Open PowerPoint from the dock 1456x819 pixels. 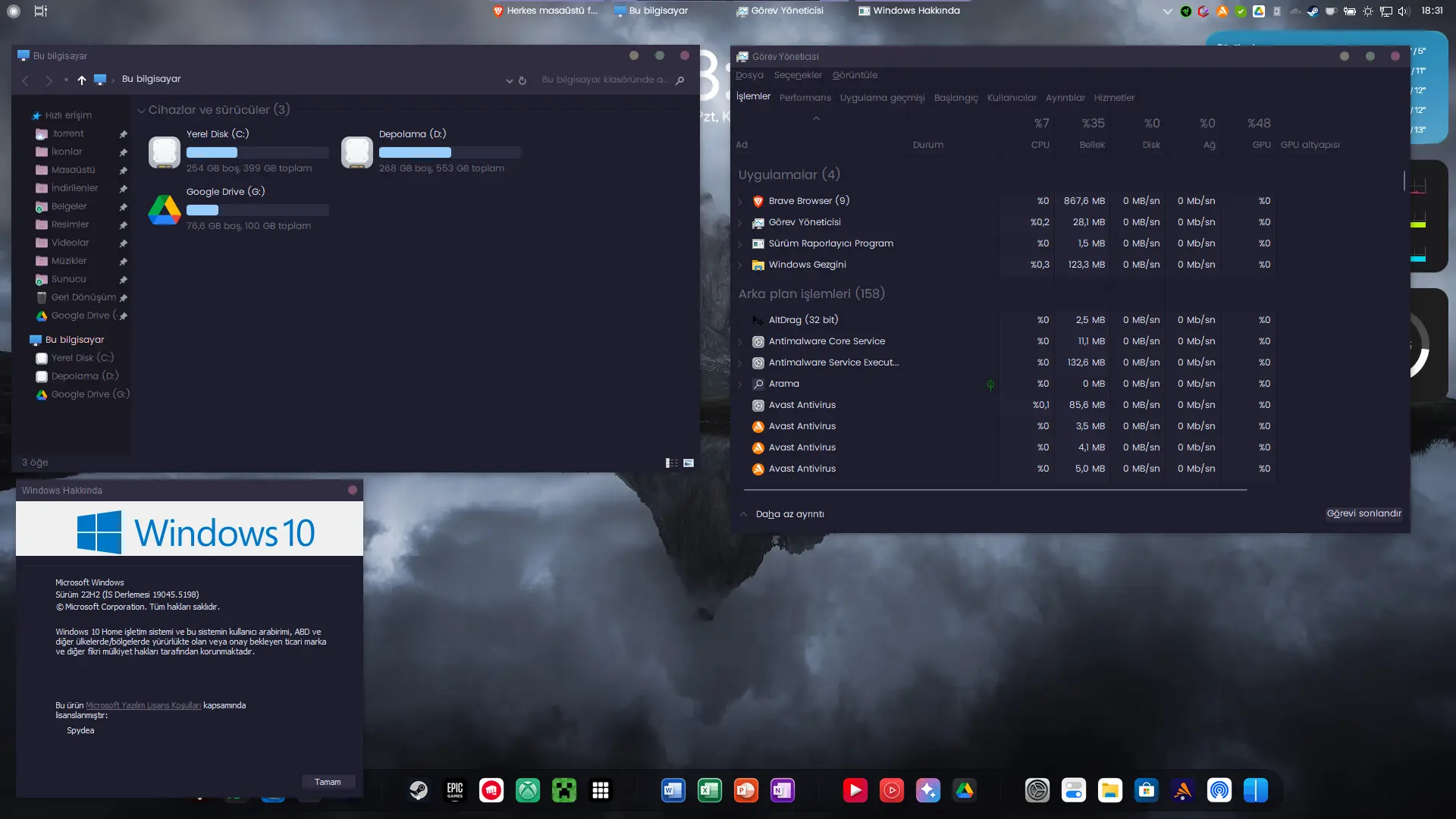746,791
